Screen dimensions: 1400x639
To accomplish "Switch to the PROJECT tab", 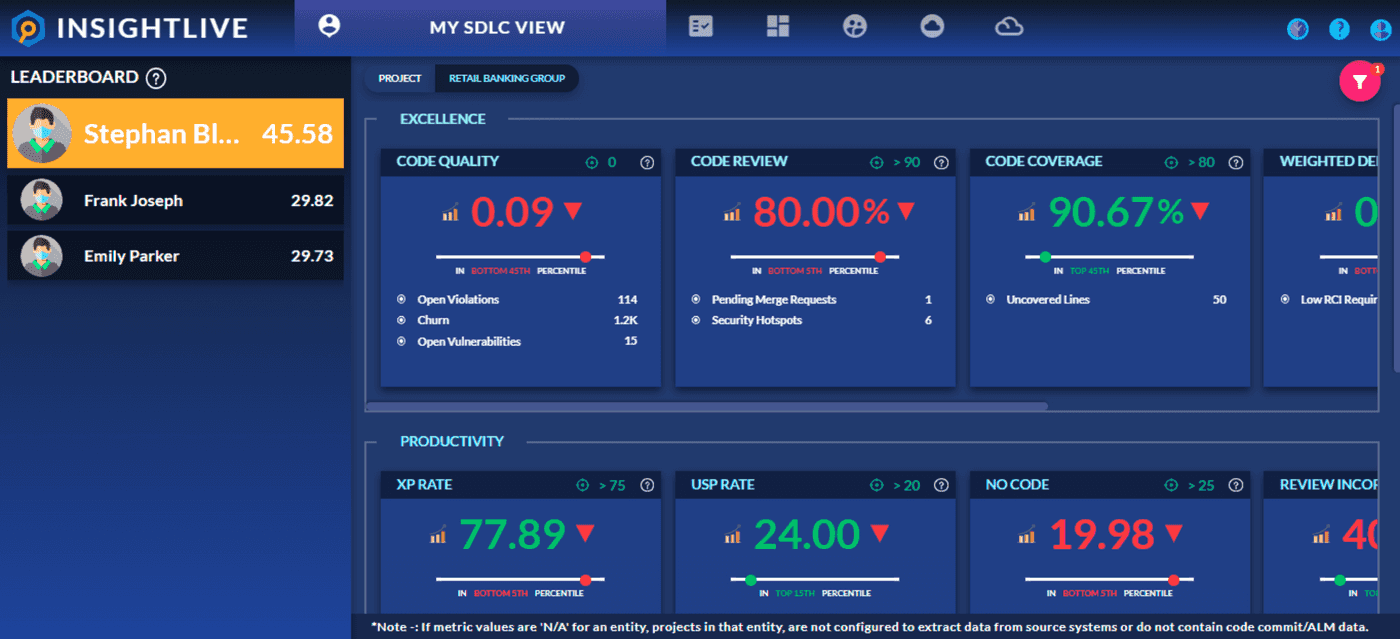I will [399, 78].
